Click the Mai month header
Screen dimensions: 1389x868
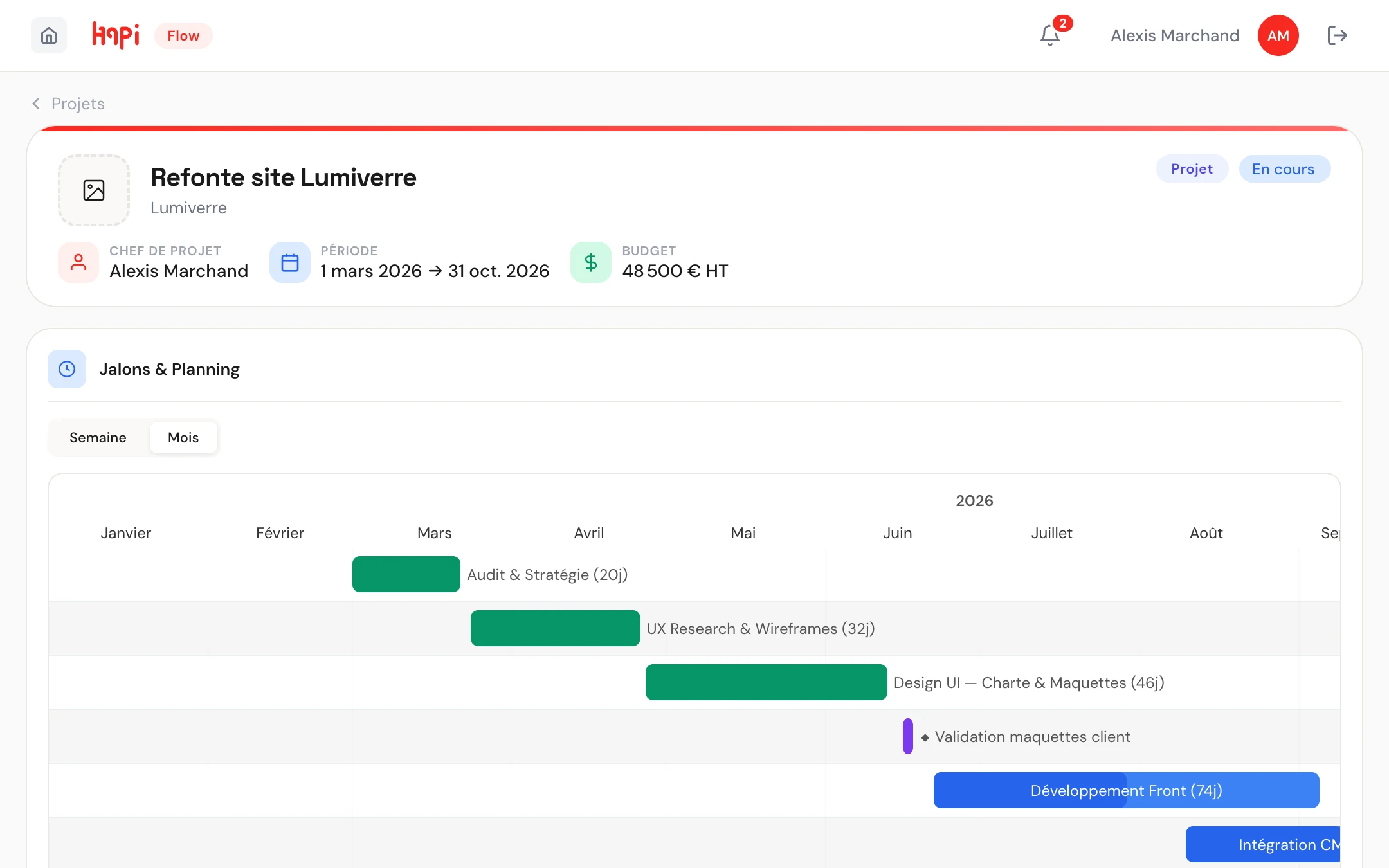743,532
